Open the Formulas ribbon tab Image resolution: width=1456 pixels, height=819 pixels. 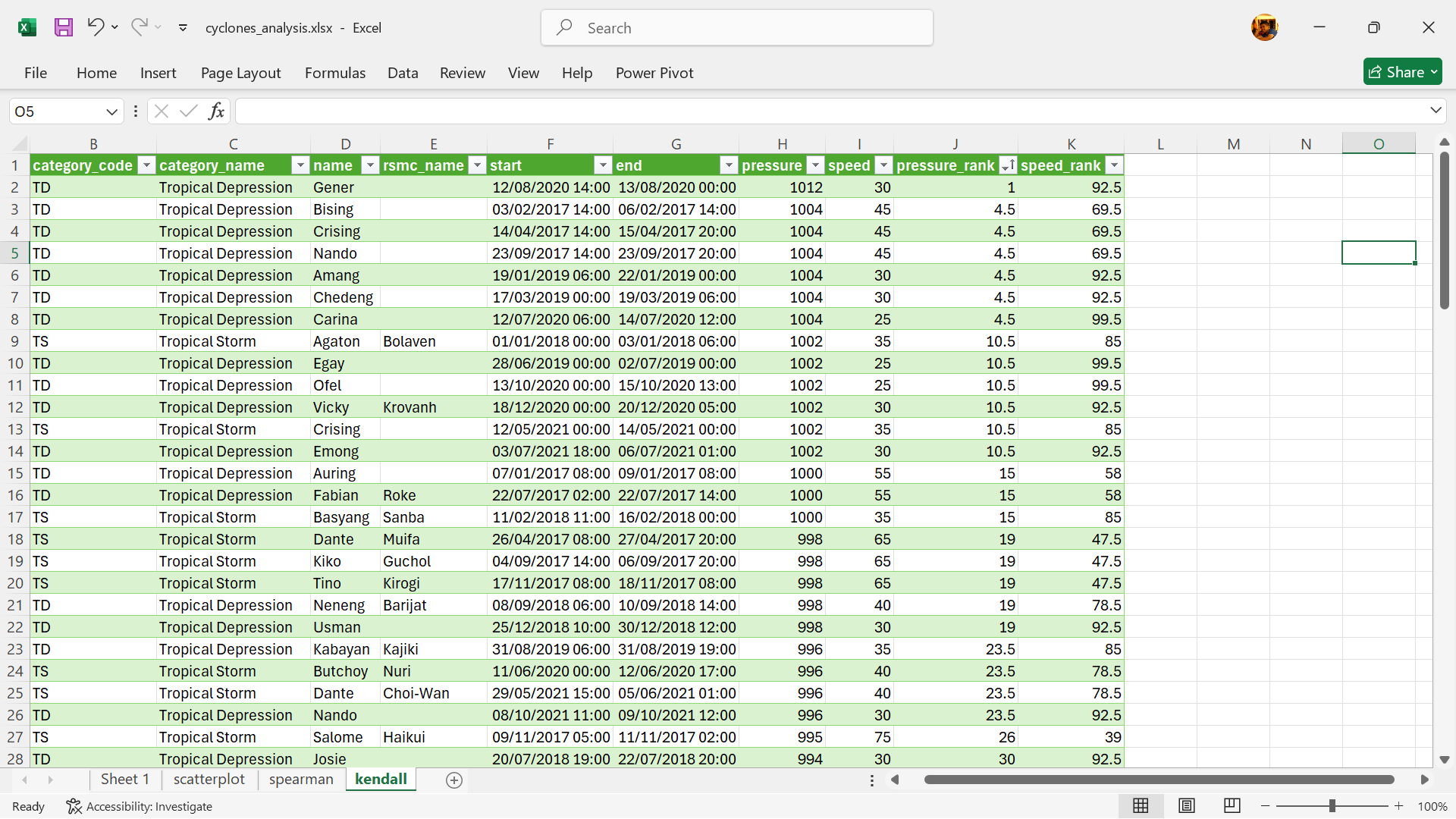coord(335,73)
